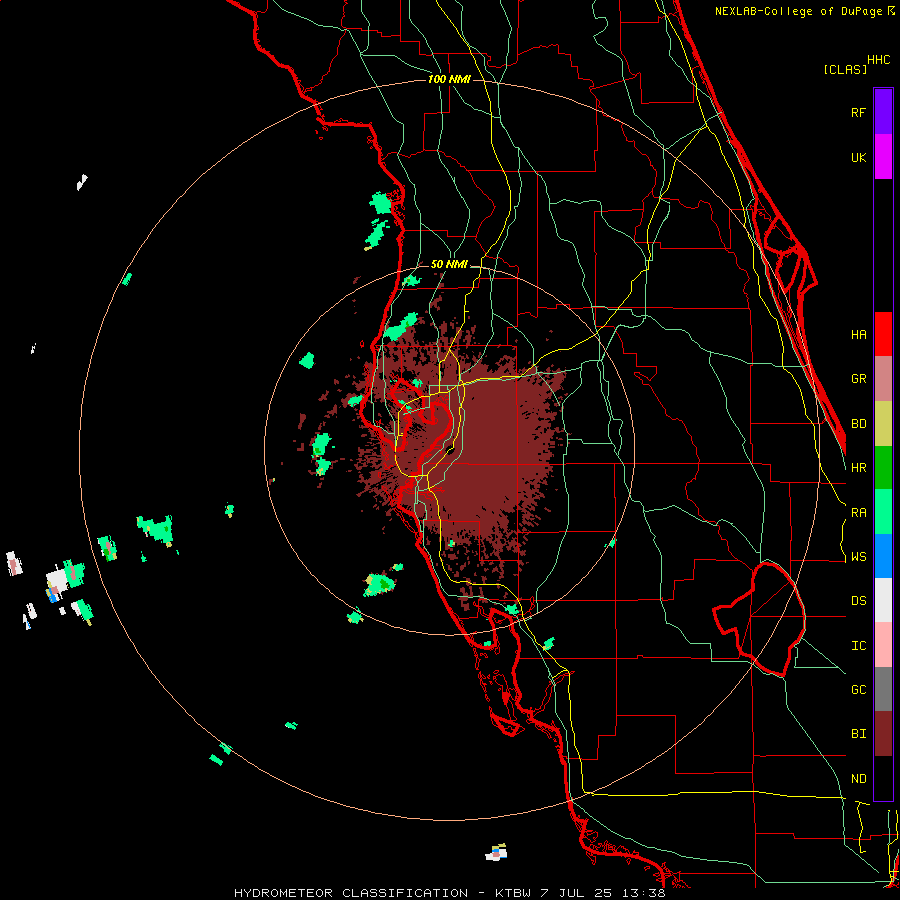Pick the mint green RA legend swatch
The image size is (900, 900).
pos(883,512)
